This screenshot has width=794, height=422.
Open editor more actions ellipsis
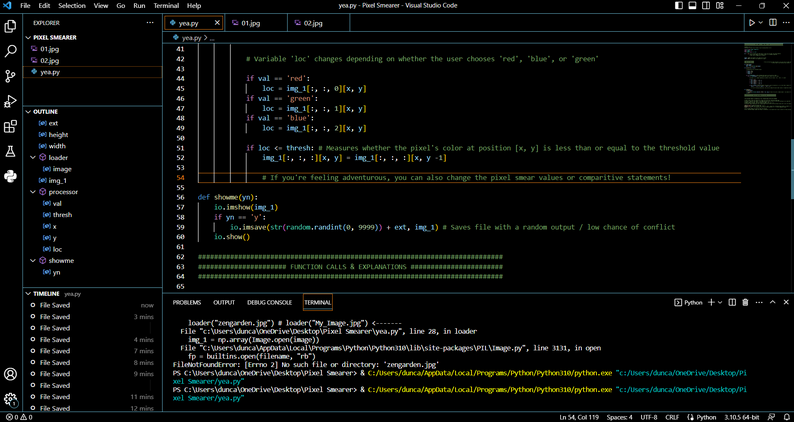[786, 23]
